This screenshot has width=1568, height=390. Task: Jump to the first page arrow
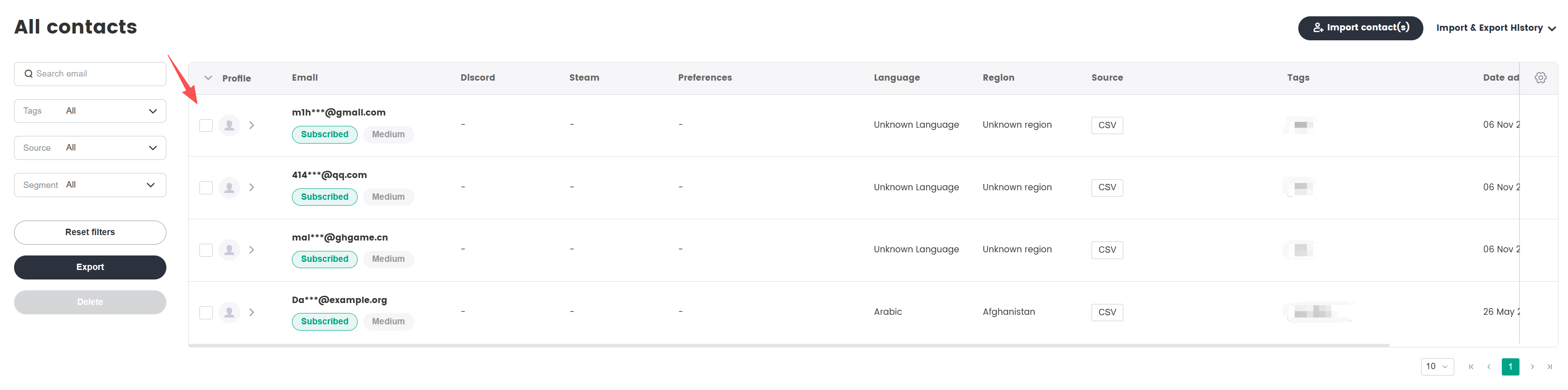(x=1471, y=366)
